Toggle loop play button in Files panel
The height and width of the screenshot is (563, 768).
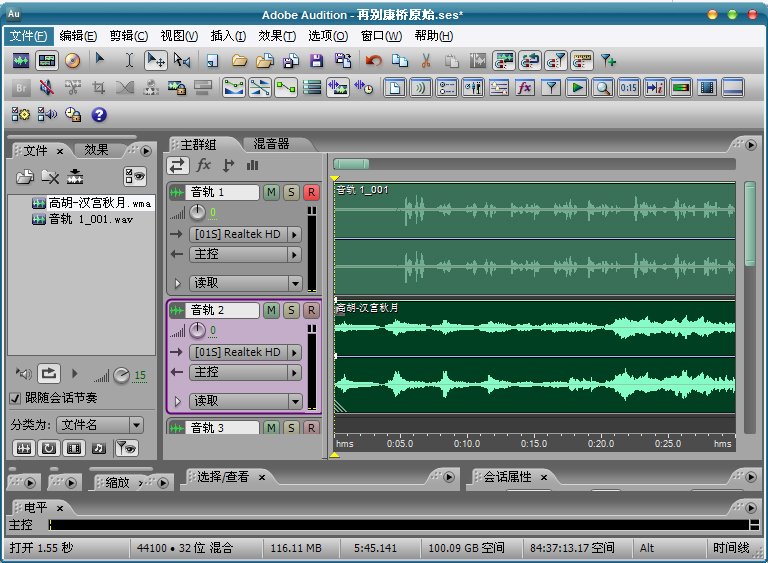pos(48,373)
